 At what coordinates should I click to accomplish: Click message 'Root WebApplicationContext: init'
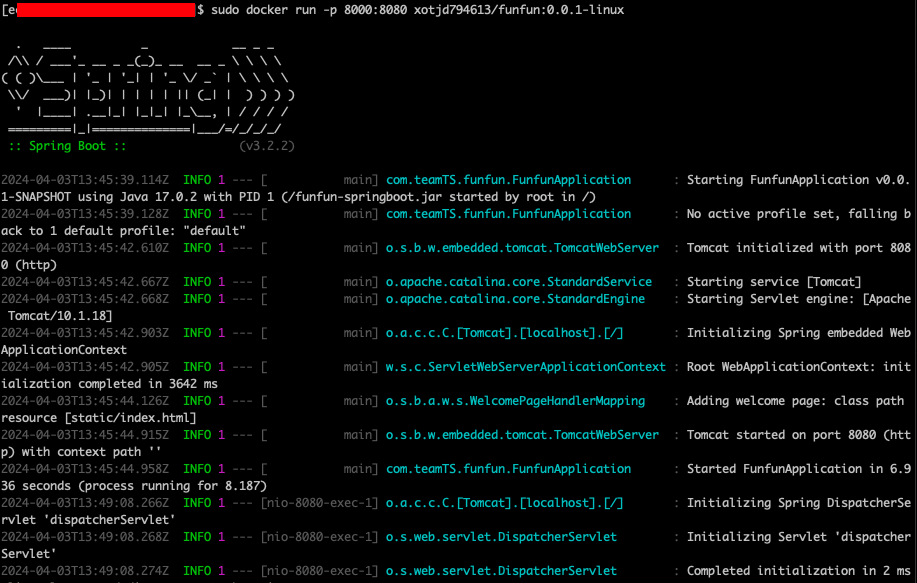tap(799, 367)
